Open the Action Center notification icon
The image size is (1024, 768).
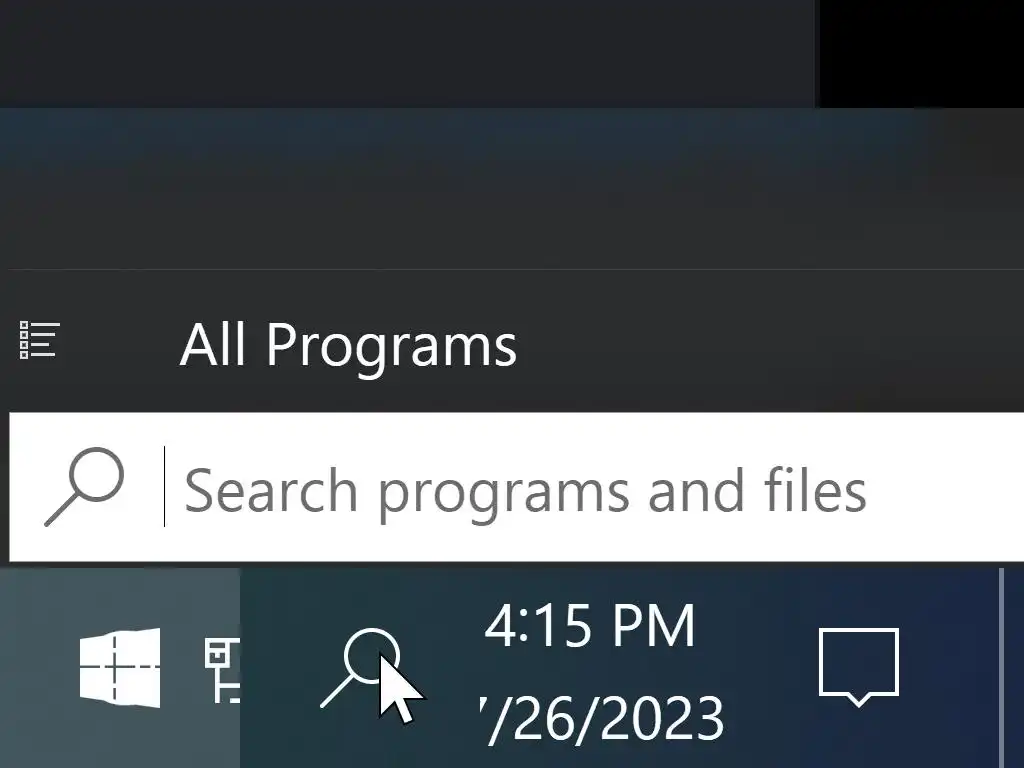coord(859,667)
